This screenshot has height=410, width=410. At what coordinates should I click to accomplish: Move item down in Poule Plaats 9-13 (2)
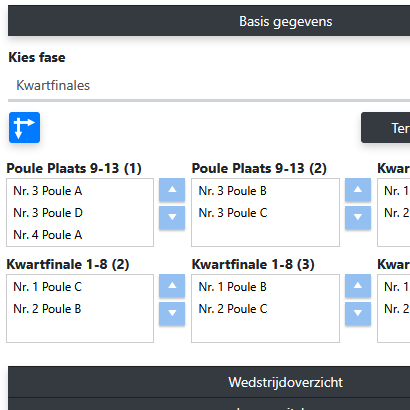(358, 217)
